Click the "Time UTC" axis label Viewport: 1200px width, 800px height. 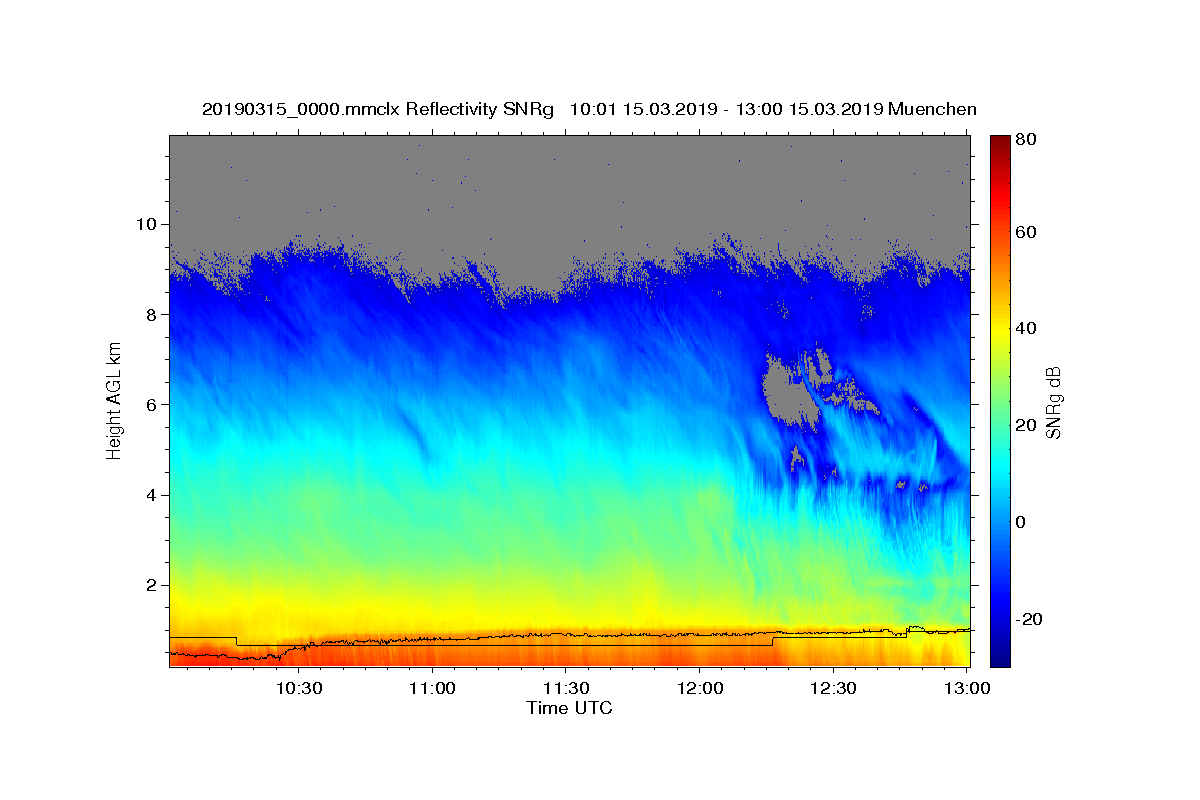click(569, 708)
